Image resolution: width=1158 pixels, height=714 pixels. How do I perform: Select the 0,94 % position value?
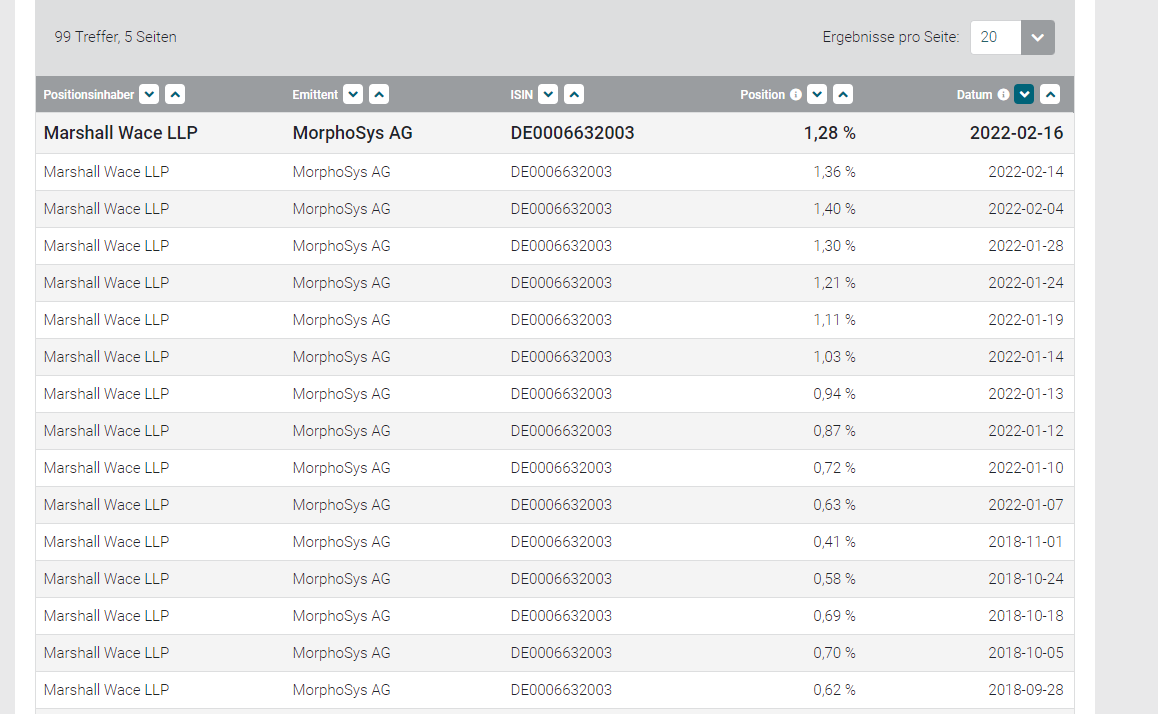(835, 394)
